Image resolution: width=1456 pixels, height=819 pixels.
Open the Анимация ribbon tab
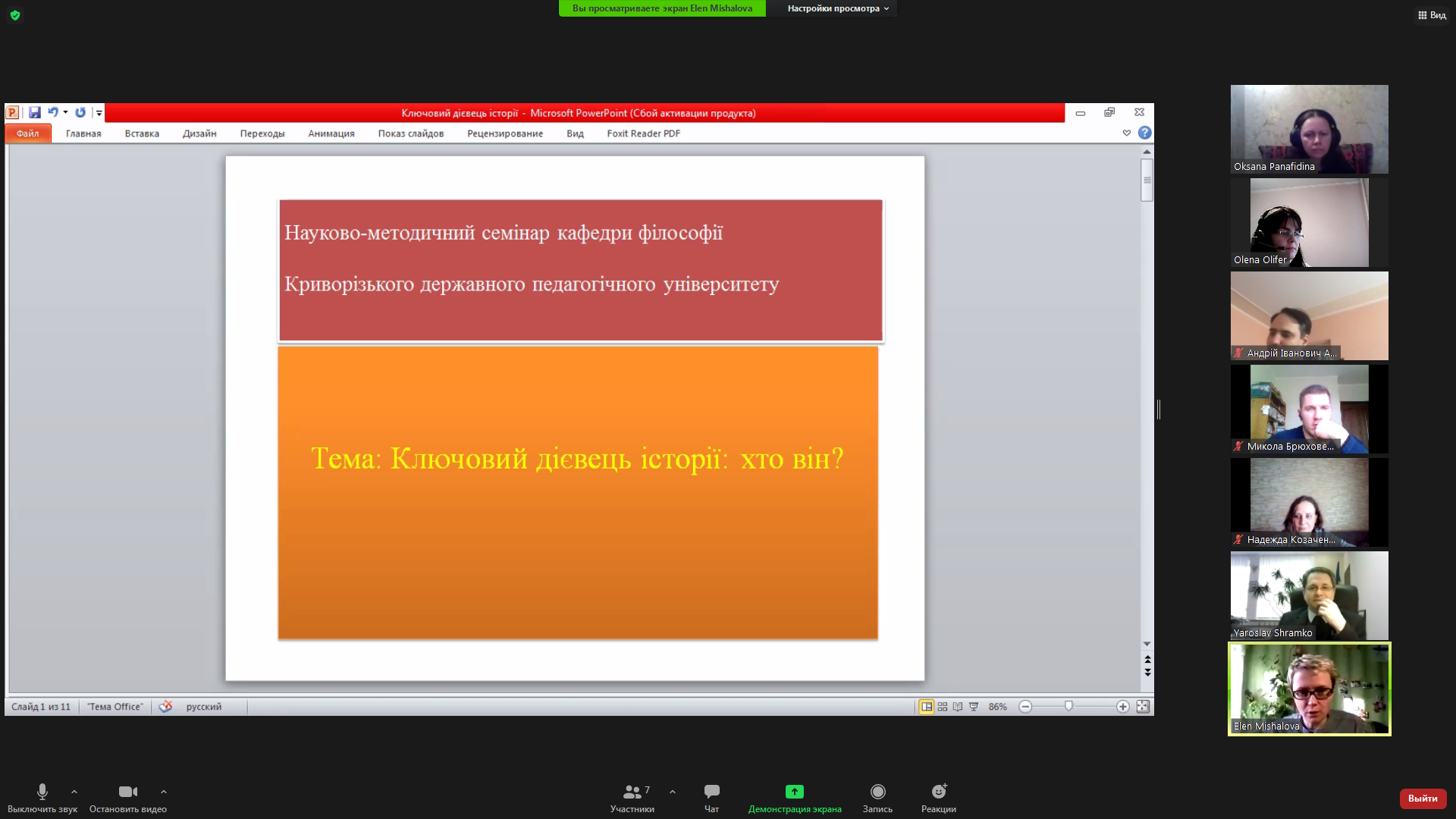[331, 133]
